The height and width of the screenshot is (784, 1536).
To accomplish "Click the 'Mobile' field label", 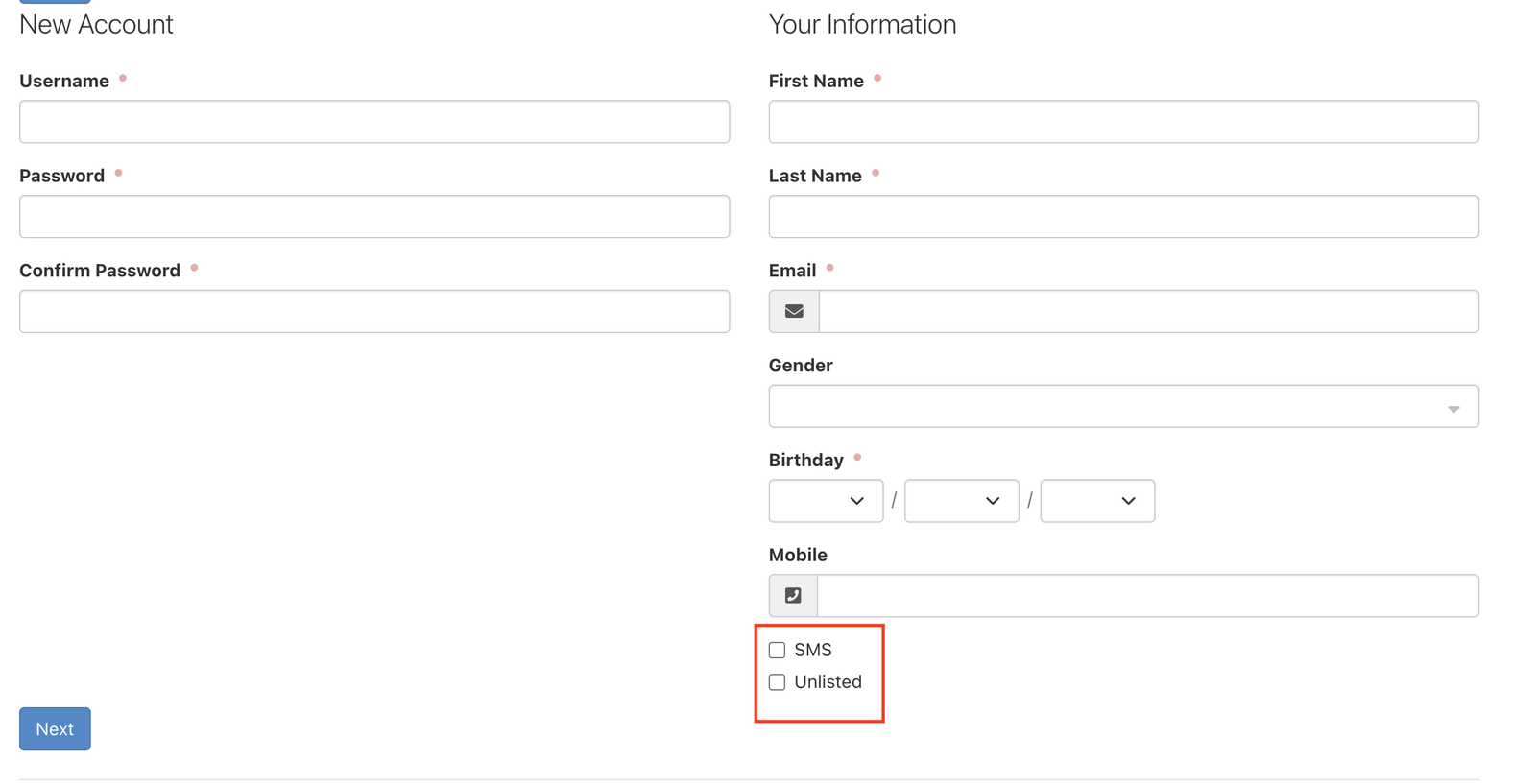I will click(798, 555).
